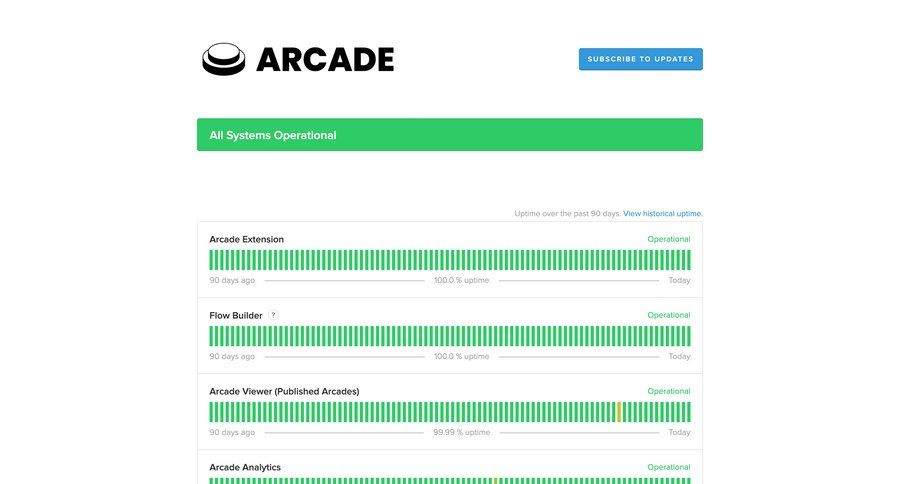
Task: Click the 100.0 % uptime under Flow Builder
Action: tap(461, 357)
